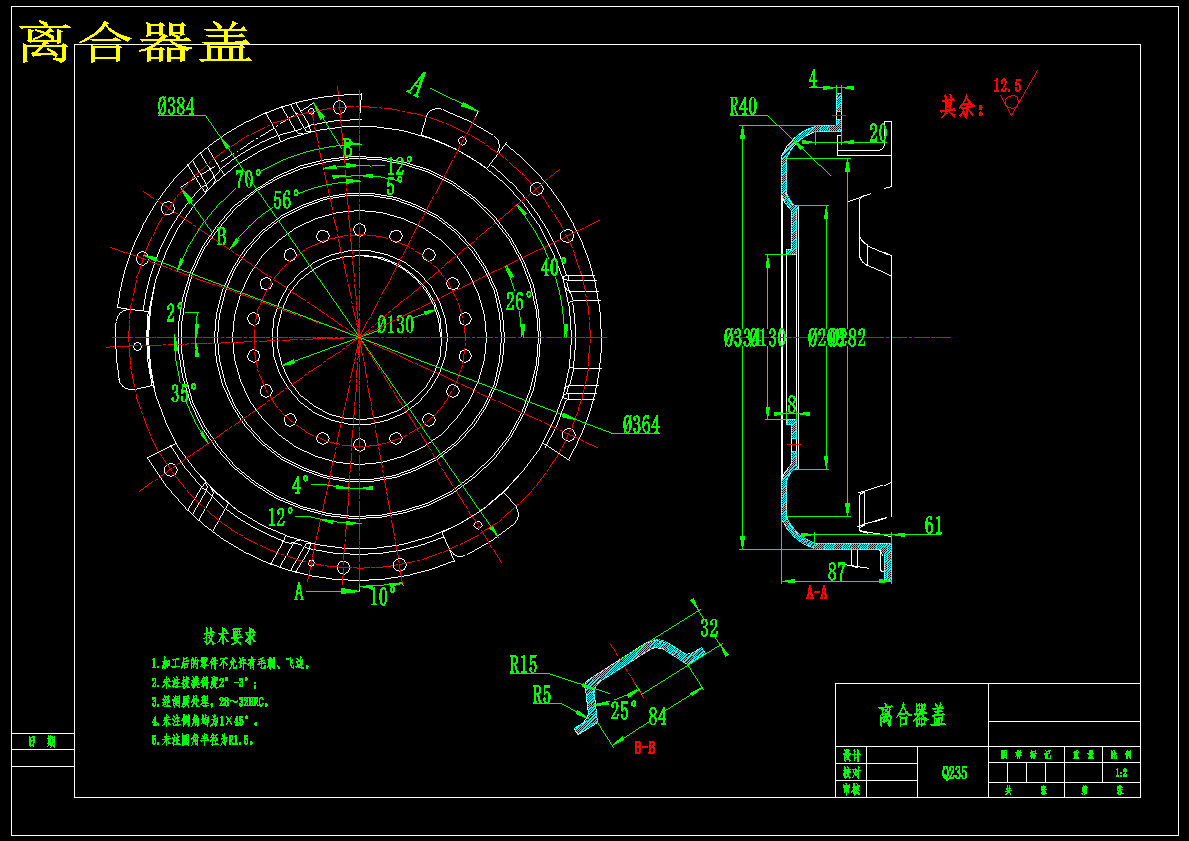Image resolution: width=1189 pixels, height=841 pixels.
Task: Click technical note 4 containing 1×45°
Action: (x=205, y=720)
